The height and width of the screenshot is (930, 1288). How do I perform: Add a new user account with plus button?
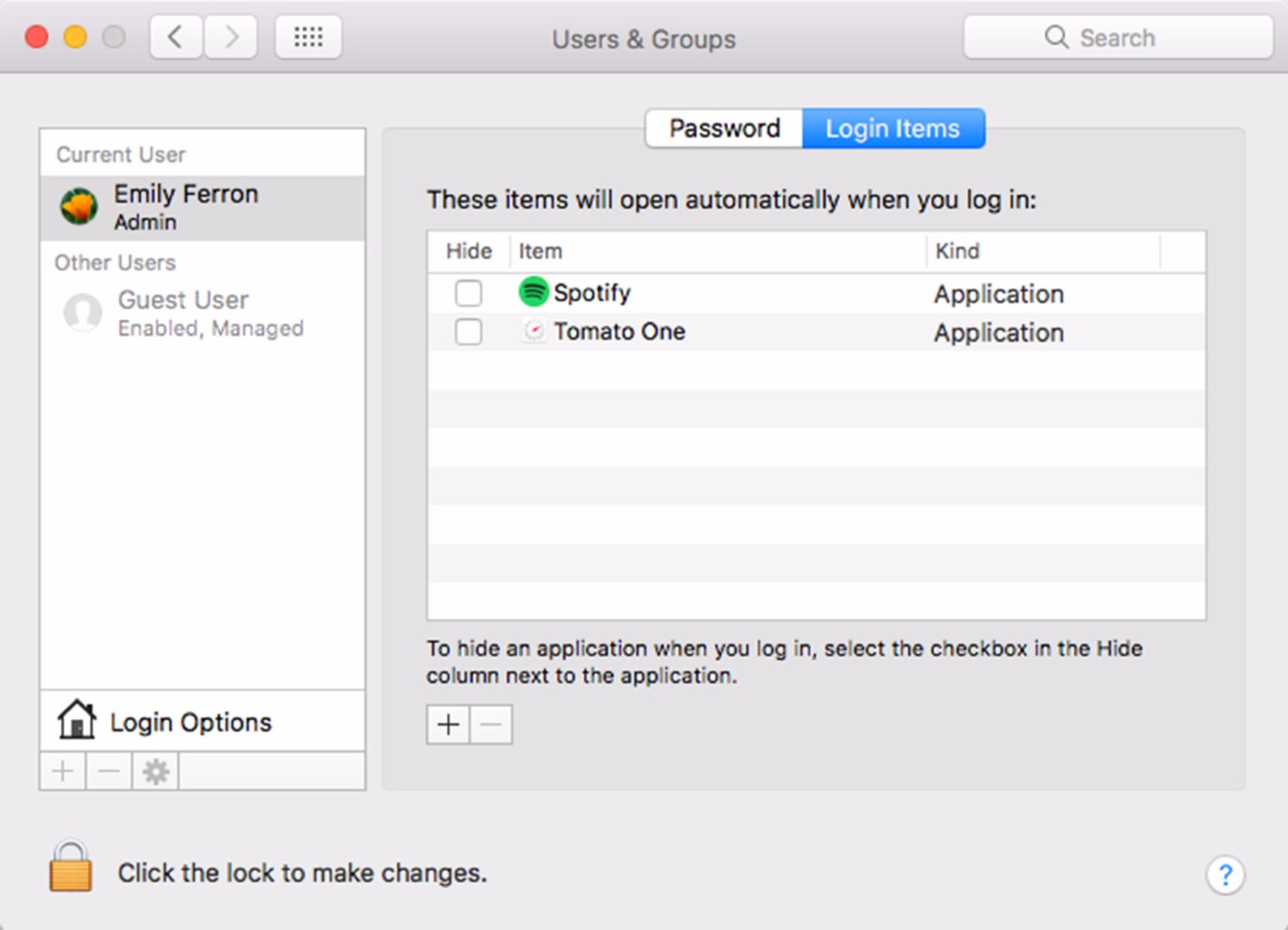pos(63,771)
